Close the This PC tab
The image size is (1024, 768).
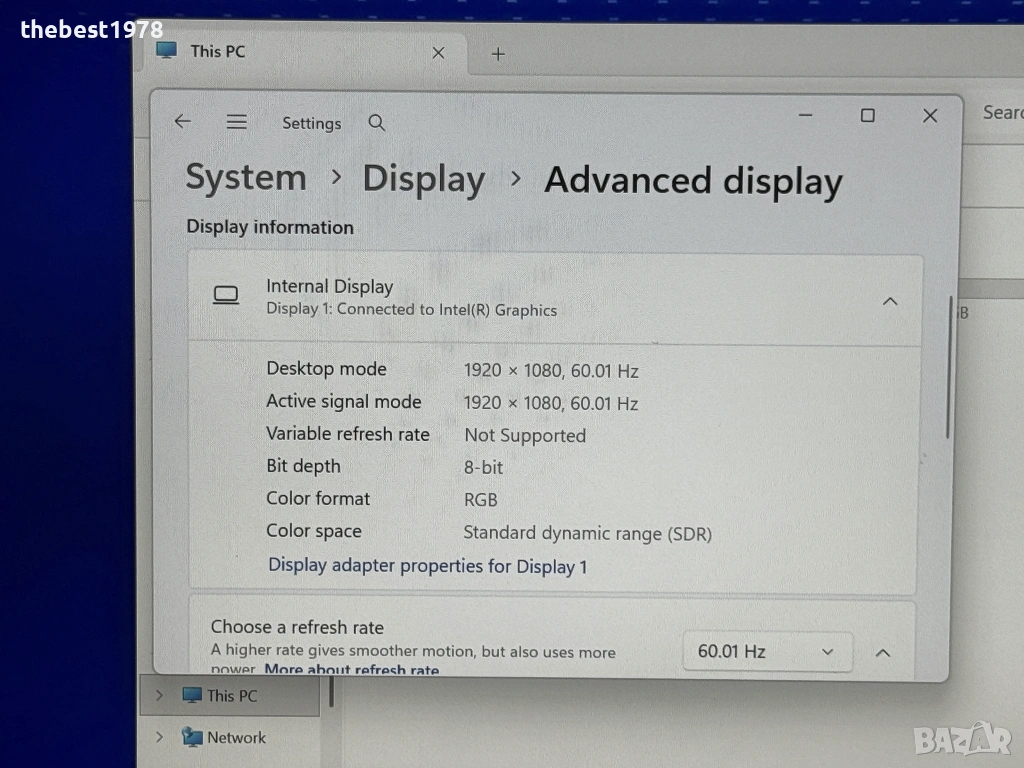point(438,53)
